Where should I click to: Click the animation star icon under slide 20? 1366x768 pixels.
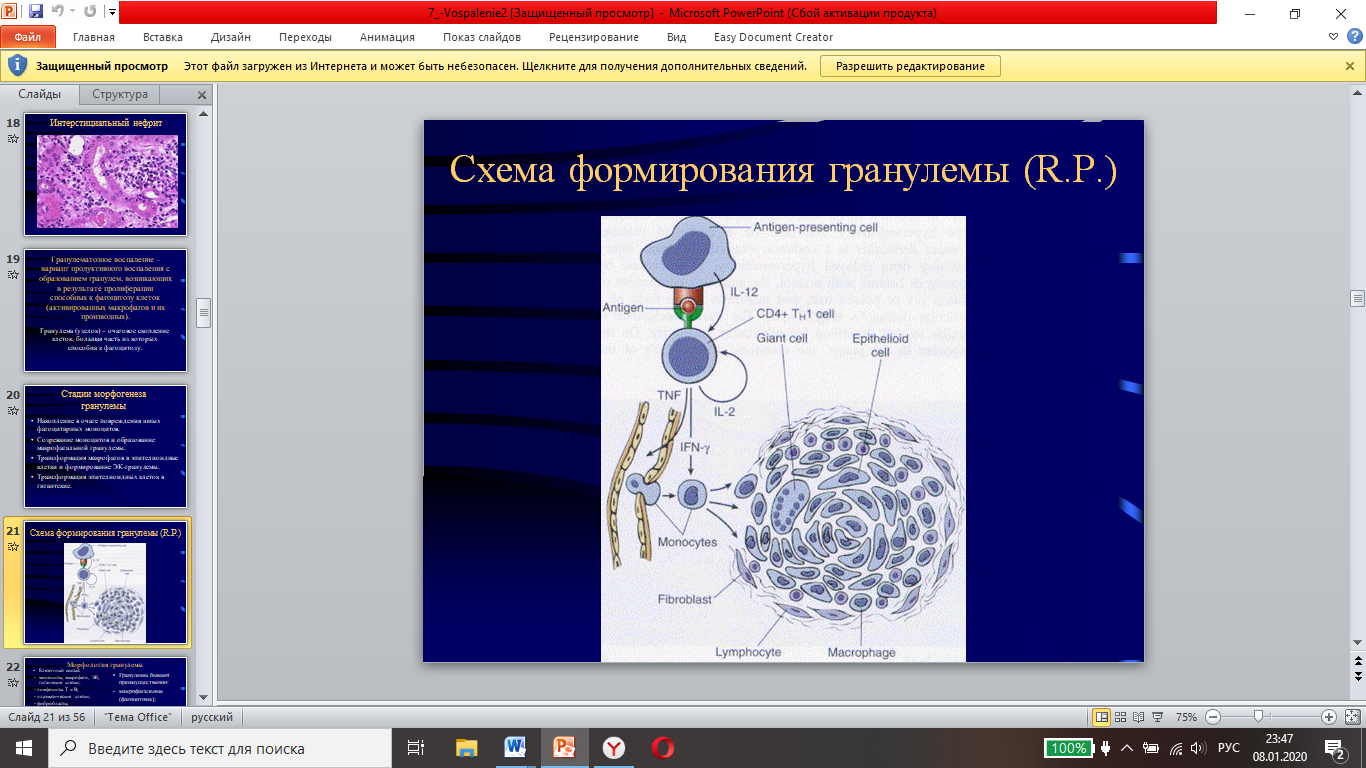tap(13, 411)
